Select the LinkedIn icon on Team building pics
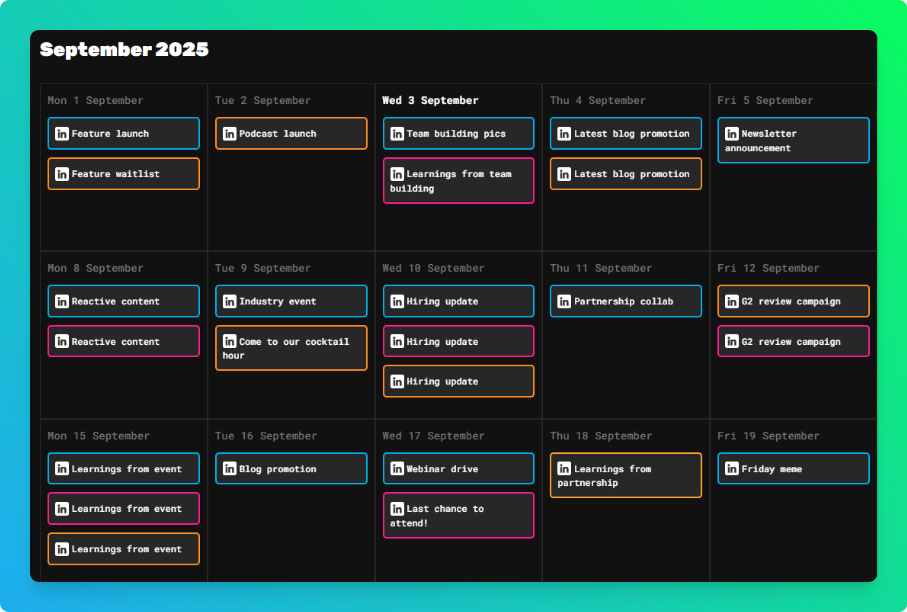The height and width of the screenshot is (612, 907). tap(396, 133)
